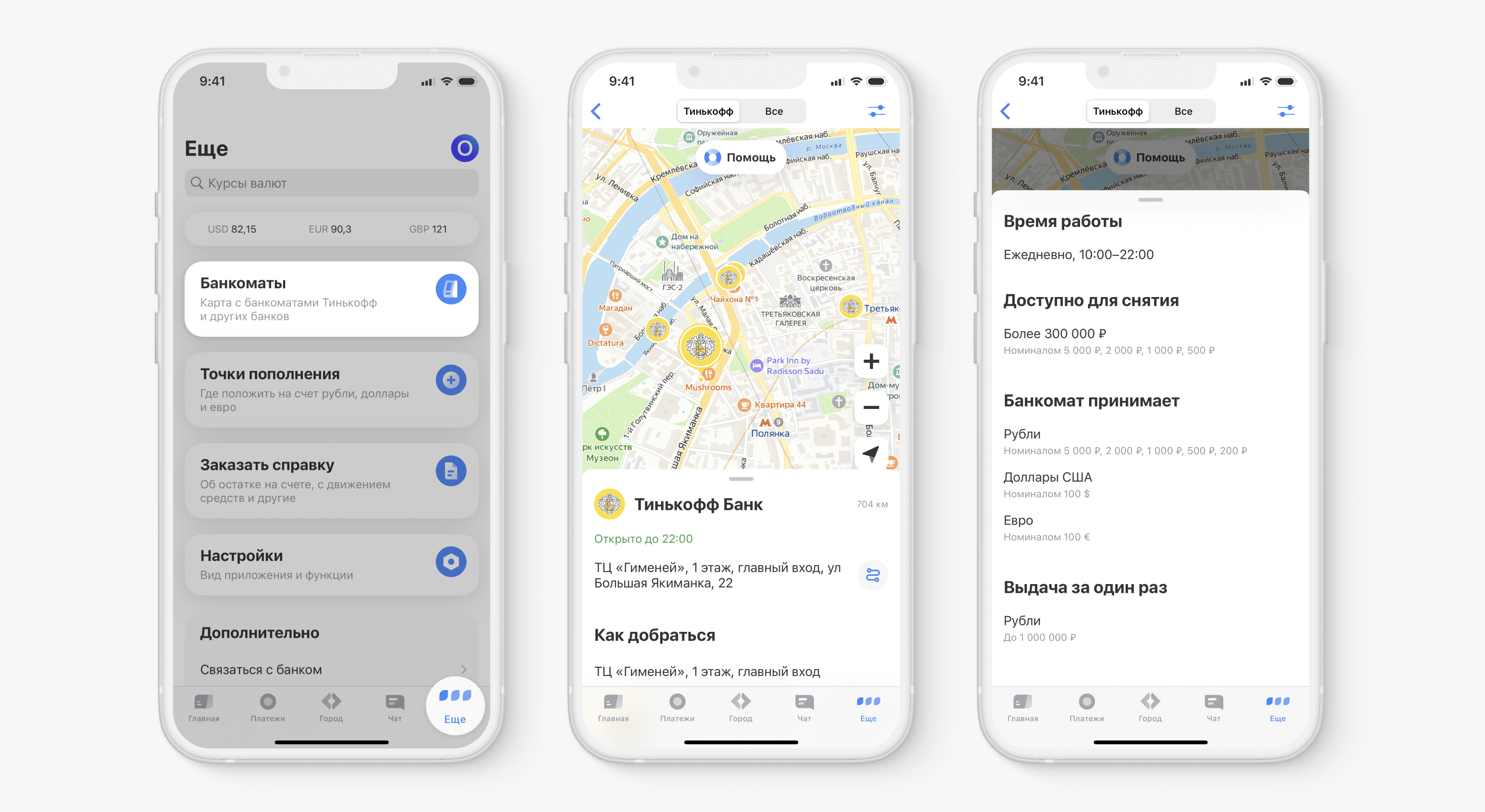
Task: Tap zoom-out minus button on map
Action: tap(869, 408)
